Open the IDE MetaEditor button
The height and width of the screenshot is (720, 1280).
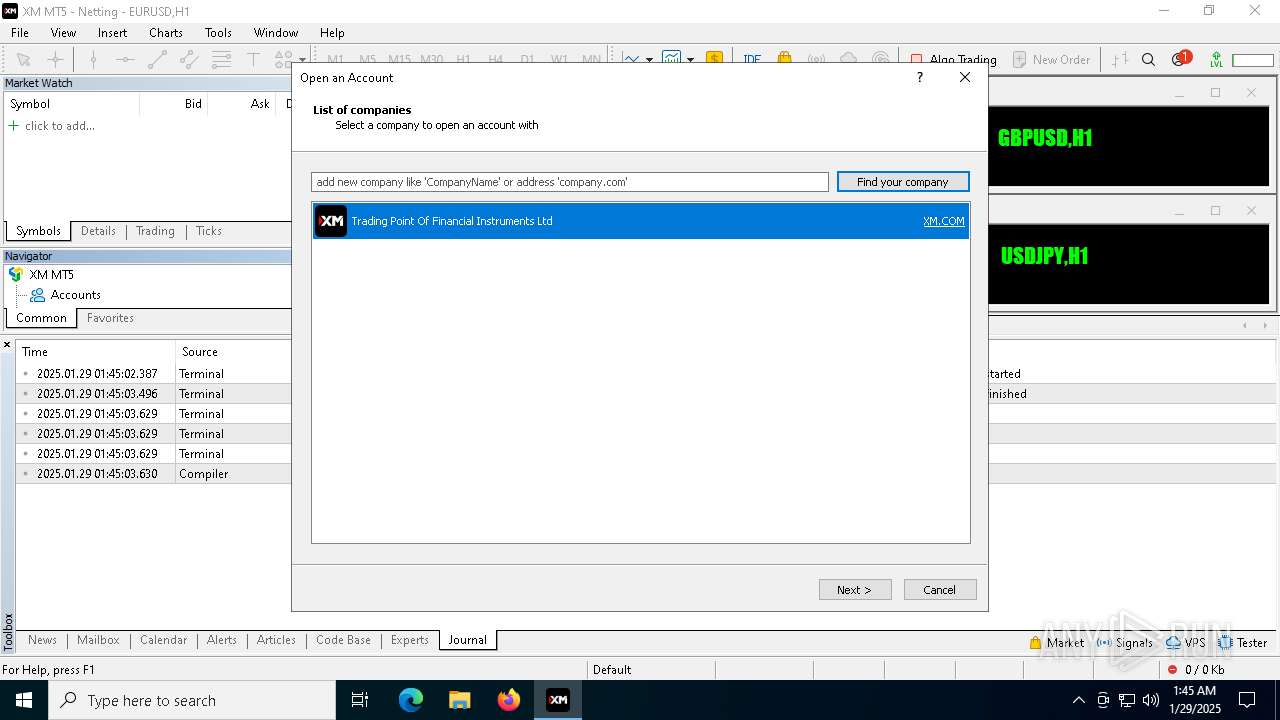click(x=752, y=59)
